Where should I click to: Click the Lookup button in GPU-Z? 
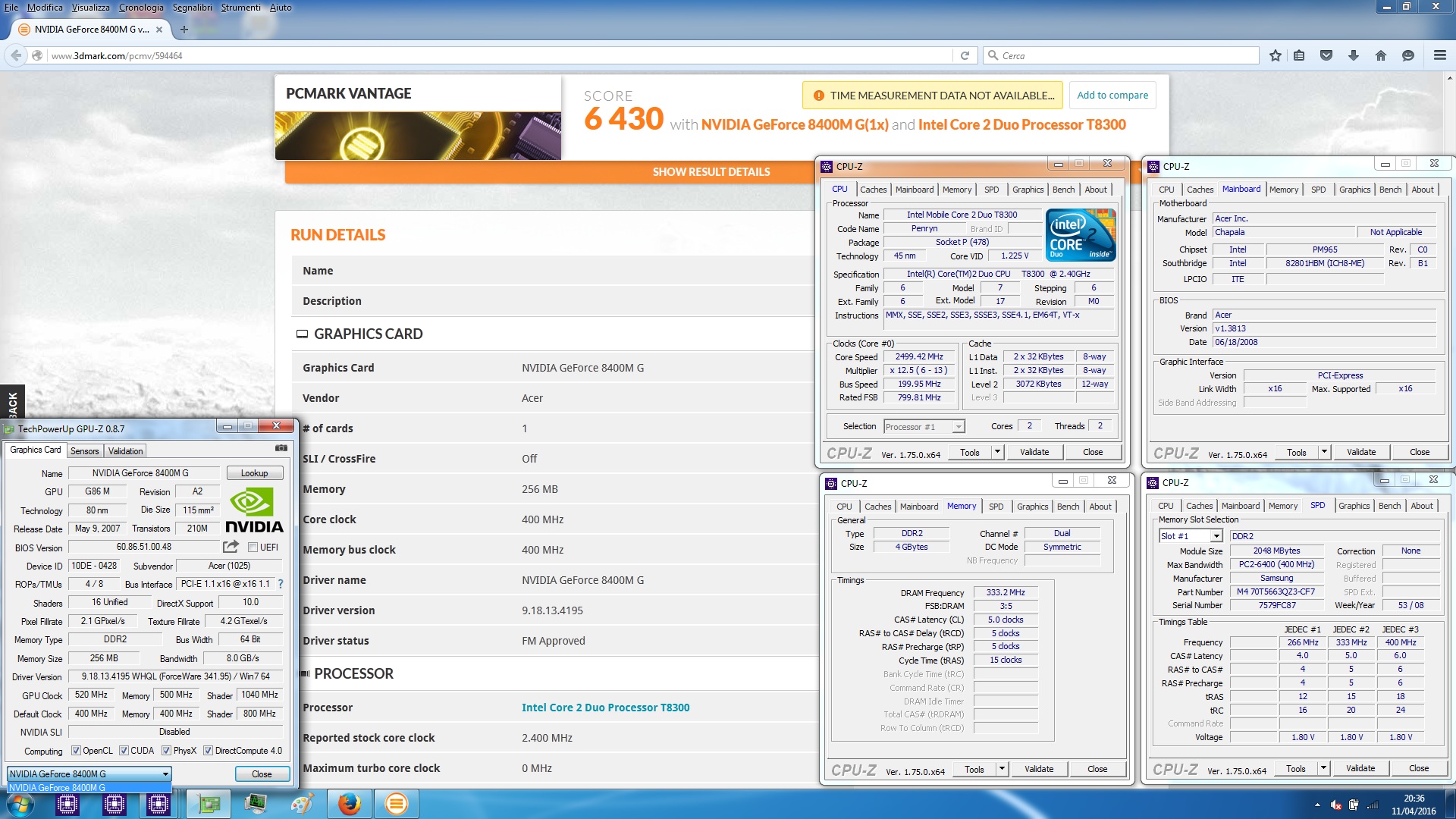click(255, 473)
